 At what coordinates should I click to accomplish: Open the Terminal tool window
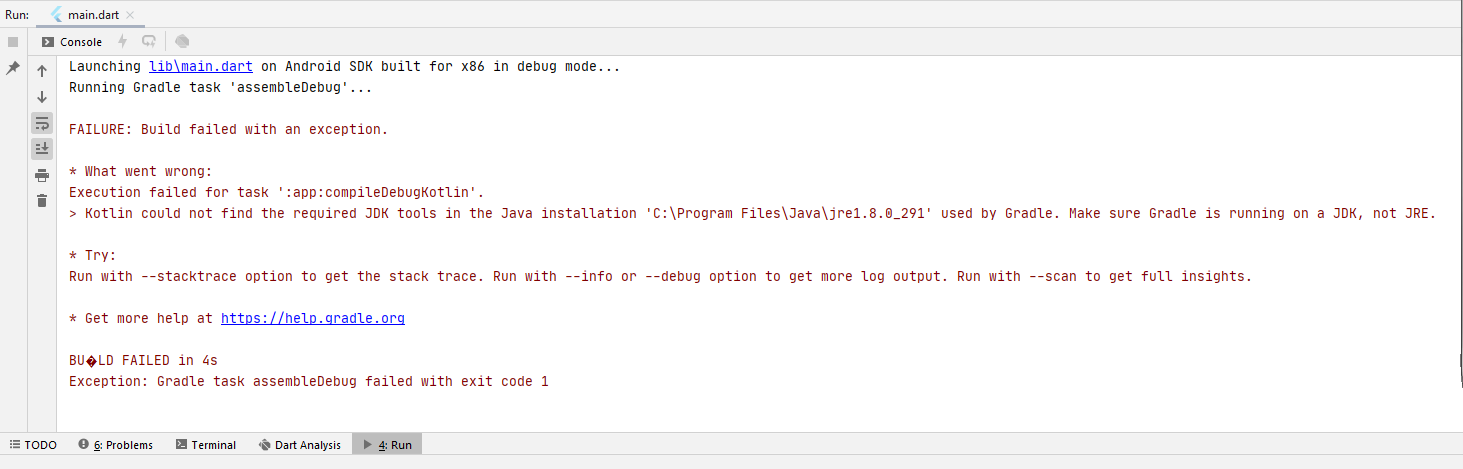pos(206,445)
